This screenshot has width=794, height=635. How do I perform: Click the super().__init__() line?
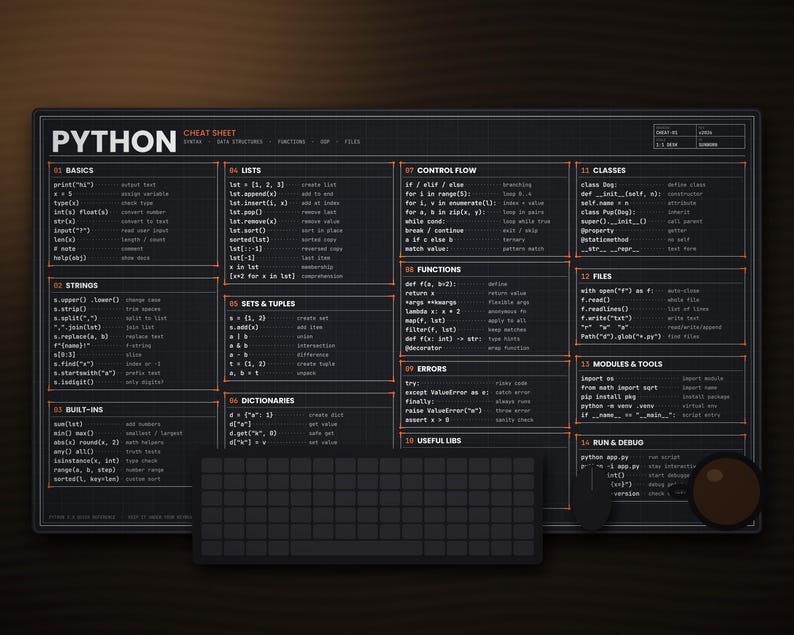pyautogui.click(x=614, y=221)
